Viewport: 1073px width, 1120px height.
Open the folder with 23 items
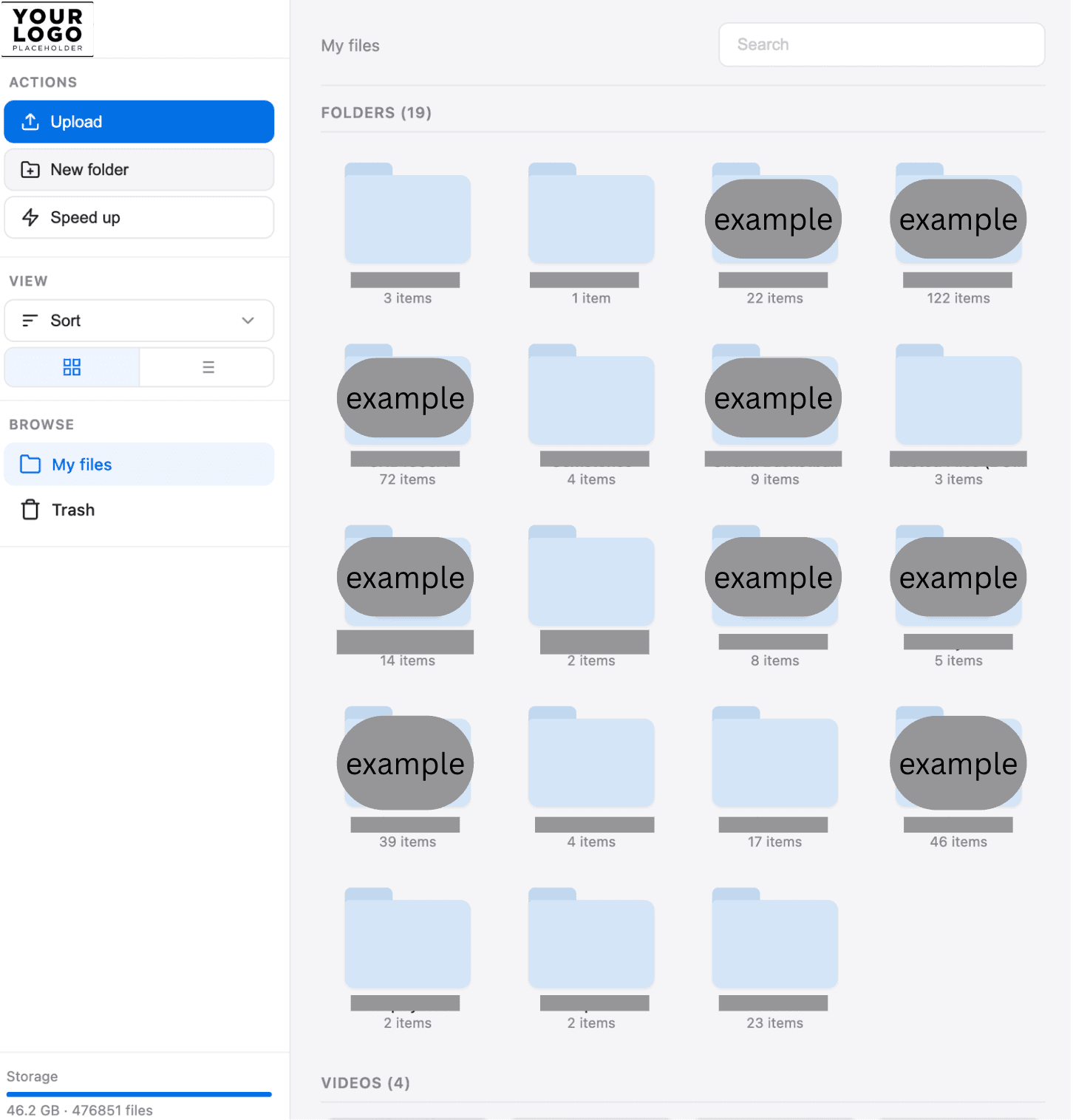point(774,938)
